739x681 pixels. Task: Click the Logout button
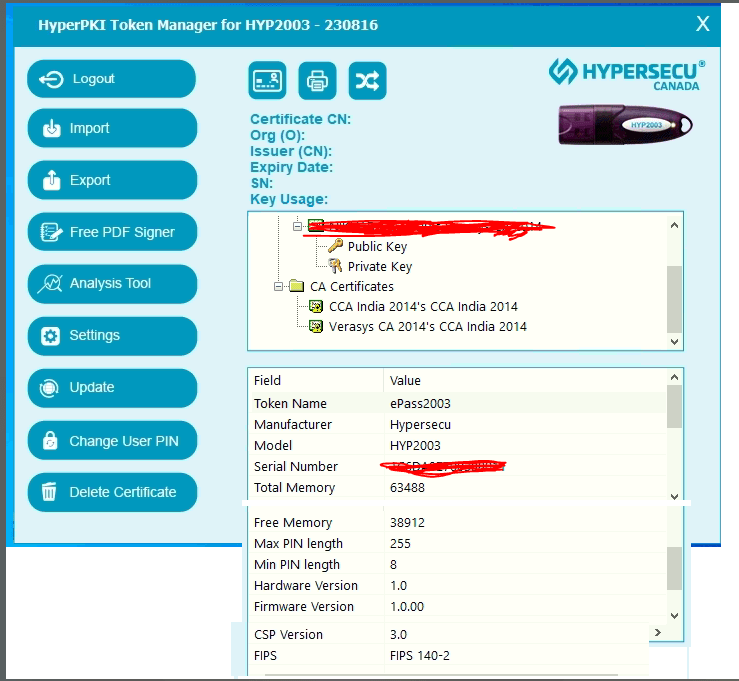[111, 79]
